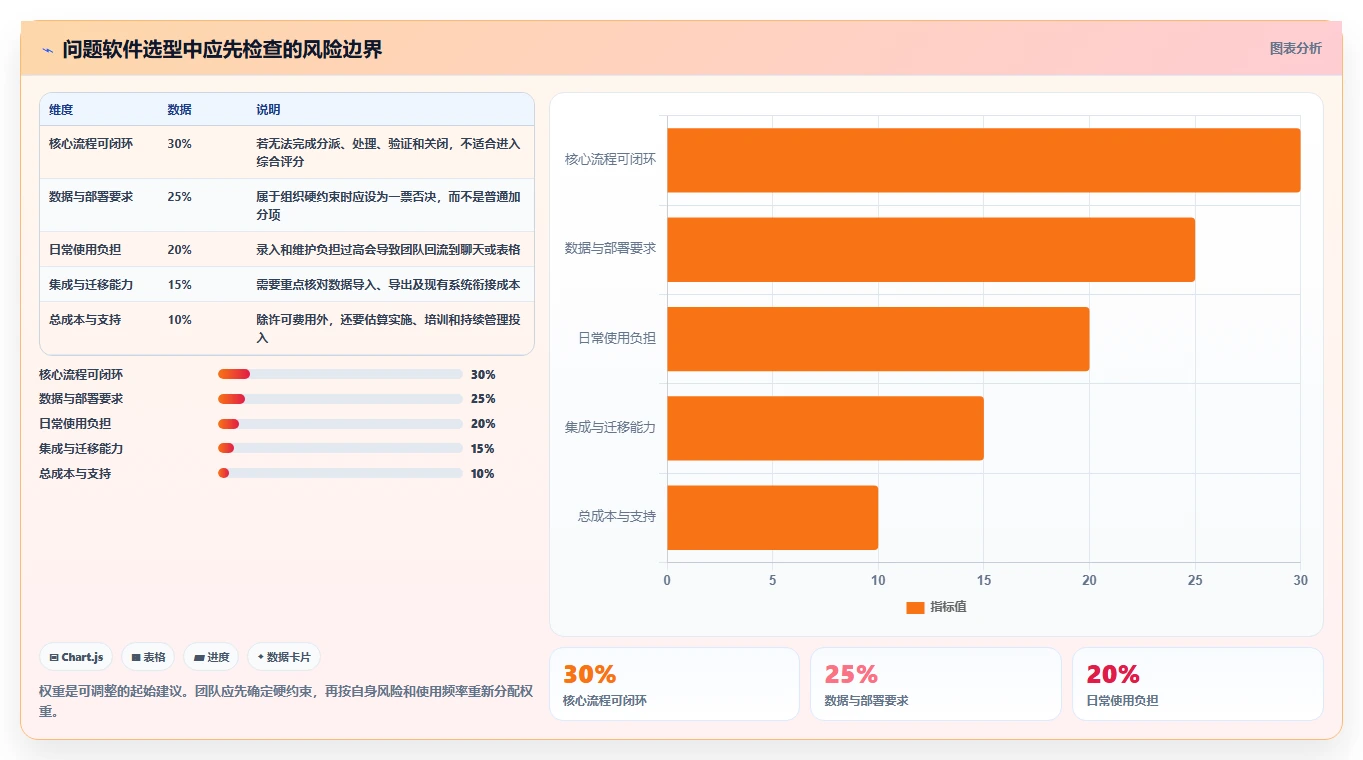Click the x-axis tick label 15
Viewport: 1363px width, 760px height.
(984, 580)
